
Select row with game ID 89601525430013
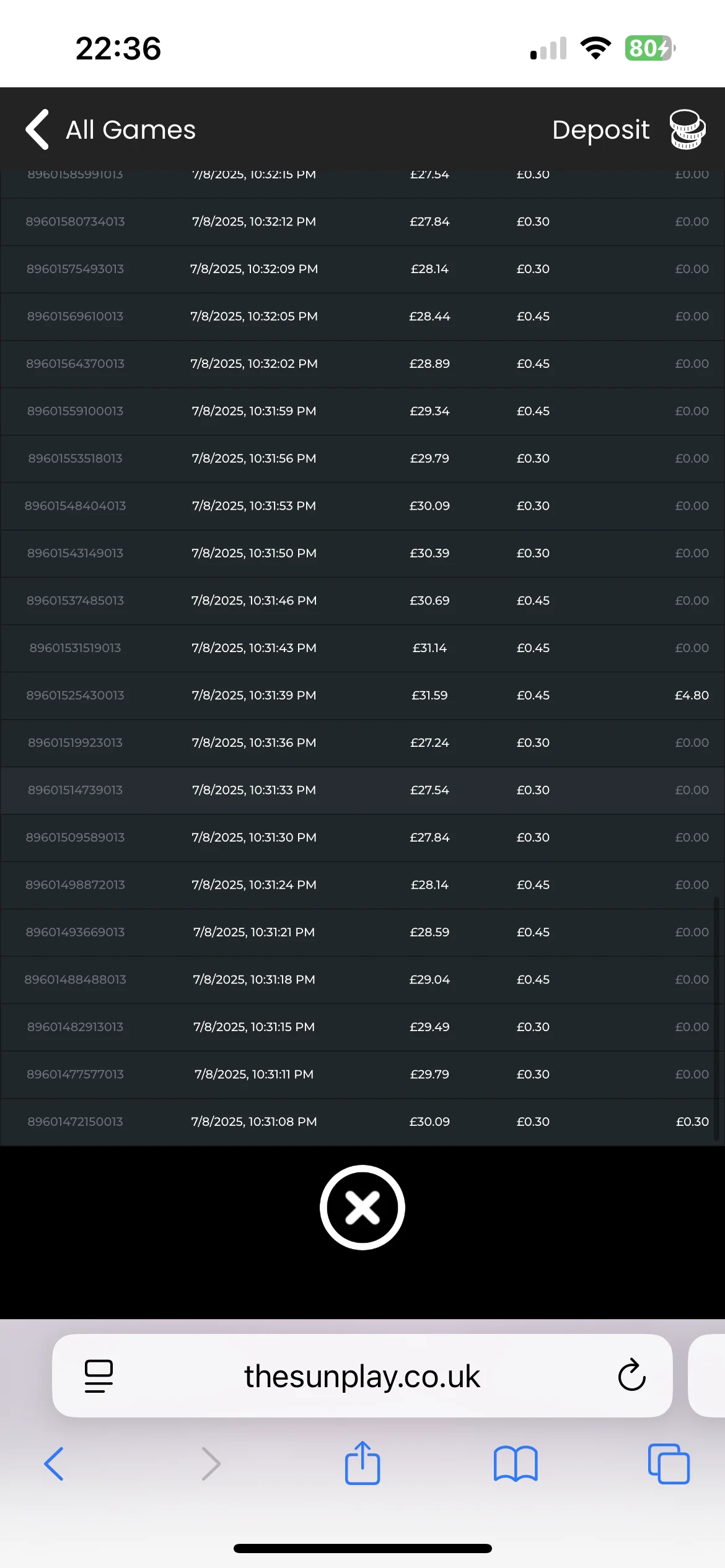pyautogui.click(x=362, y=695)
